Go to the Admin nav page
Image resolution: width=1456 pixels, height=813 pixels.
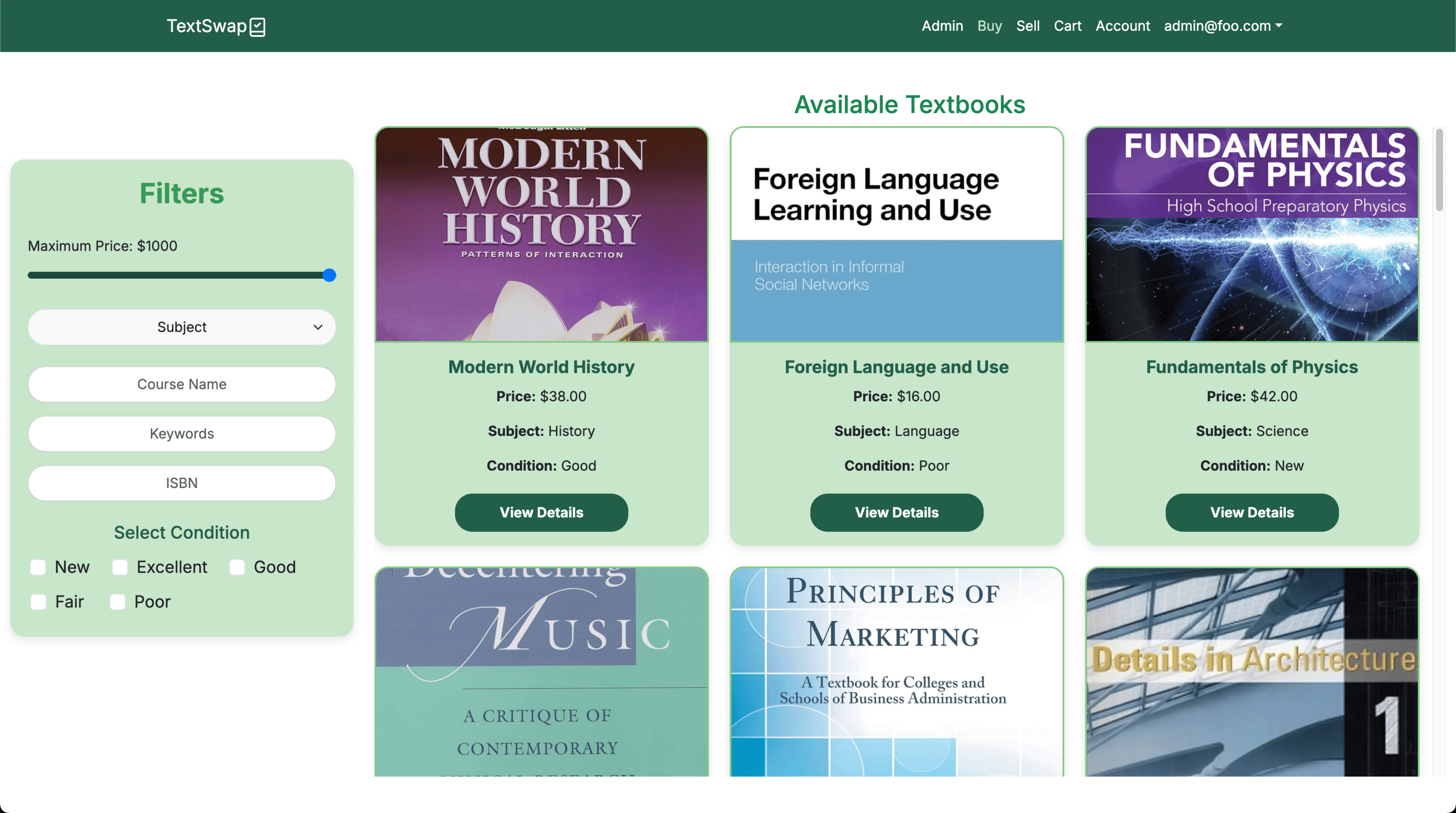pos(942,26)
